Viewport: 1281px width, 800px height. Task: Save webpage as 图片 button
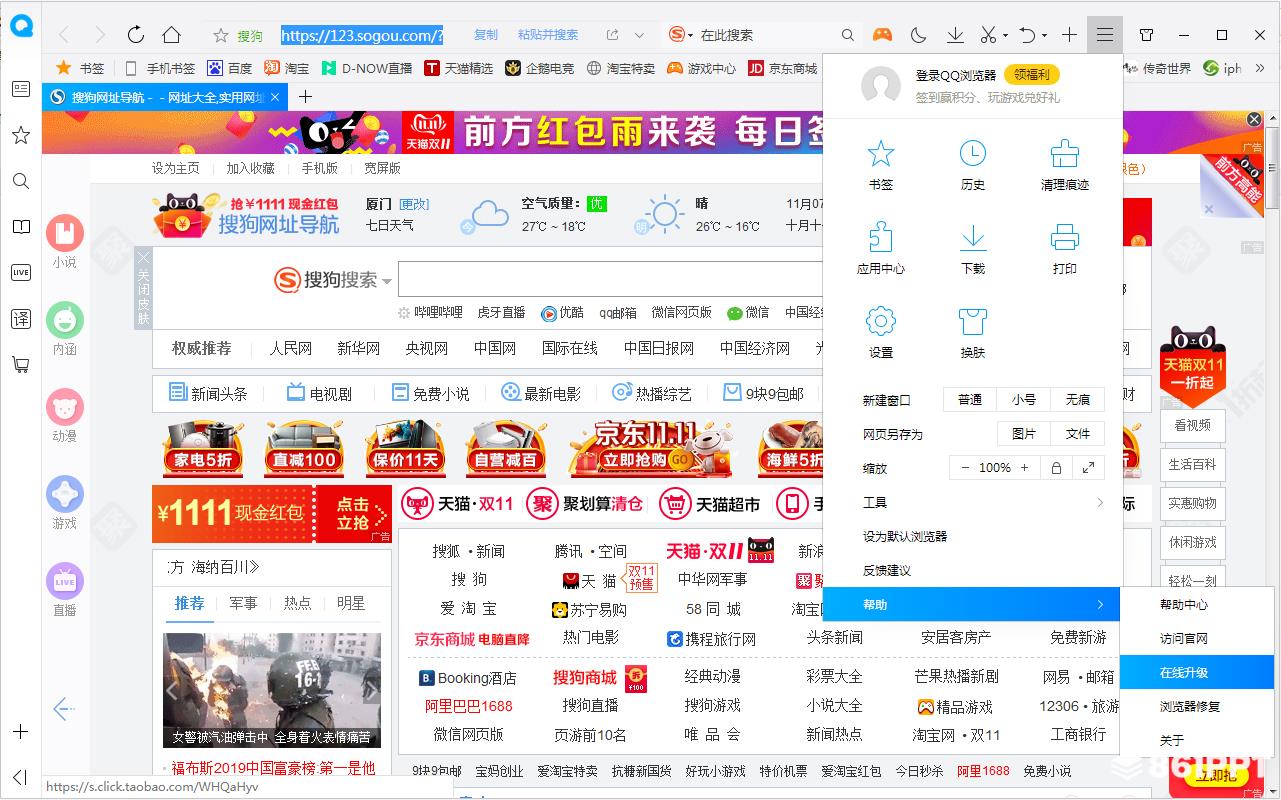[1024, 433]
